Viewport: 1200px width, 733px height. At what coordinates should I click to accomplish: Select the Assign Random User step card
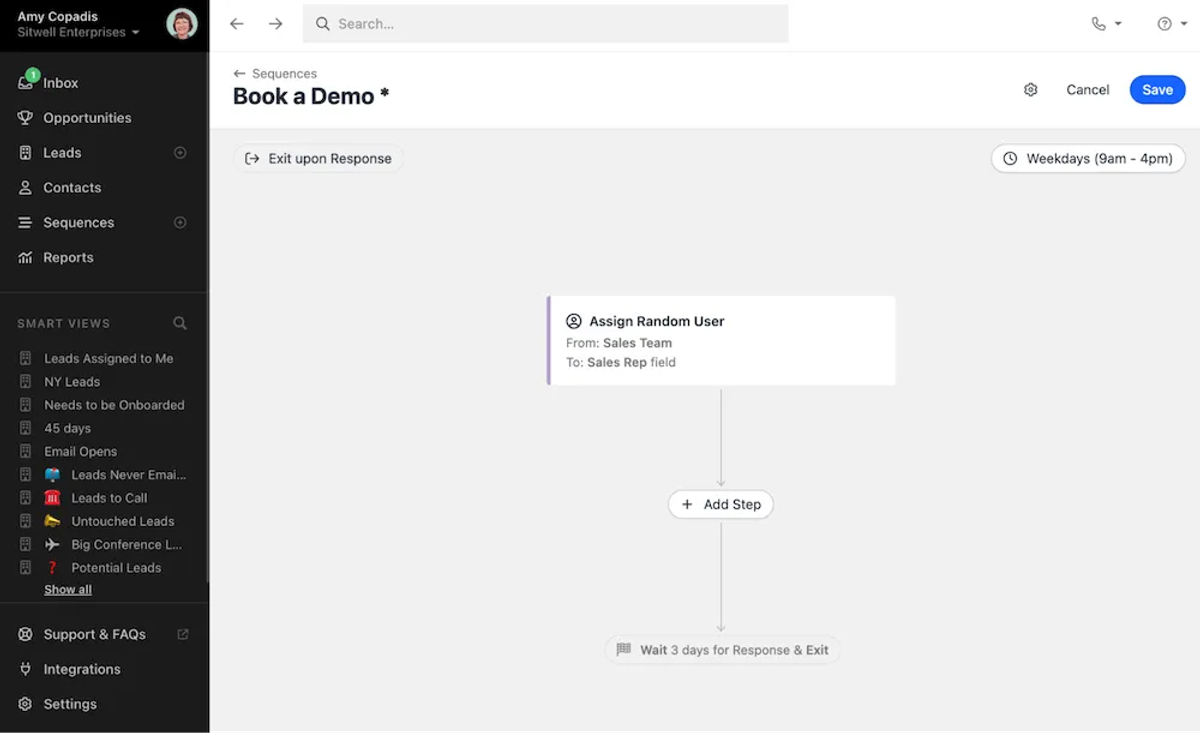(x=721, y=341)
